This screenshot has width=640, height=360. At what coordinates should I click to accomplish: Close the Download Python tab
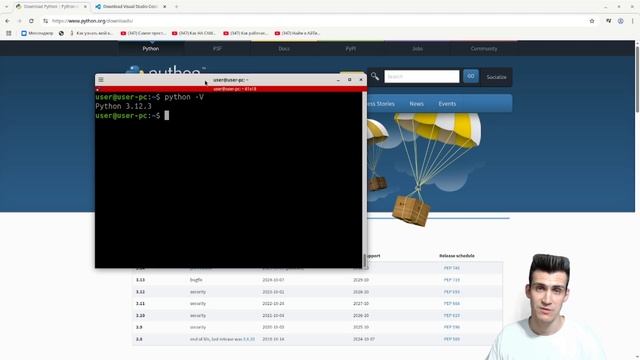click(x=85, y=7)
